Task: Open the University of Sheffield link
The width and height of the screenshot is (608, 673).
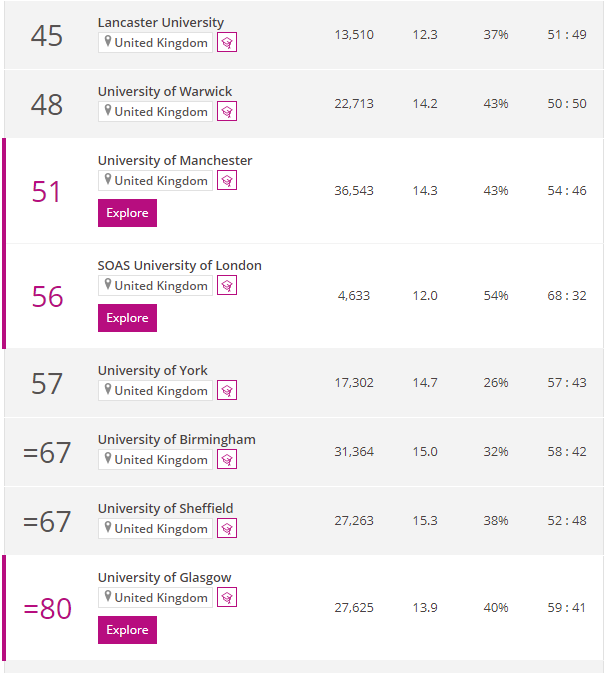Action: [165, 508]
